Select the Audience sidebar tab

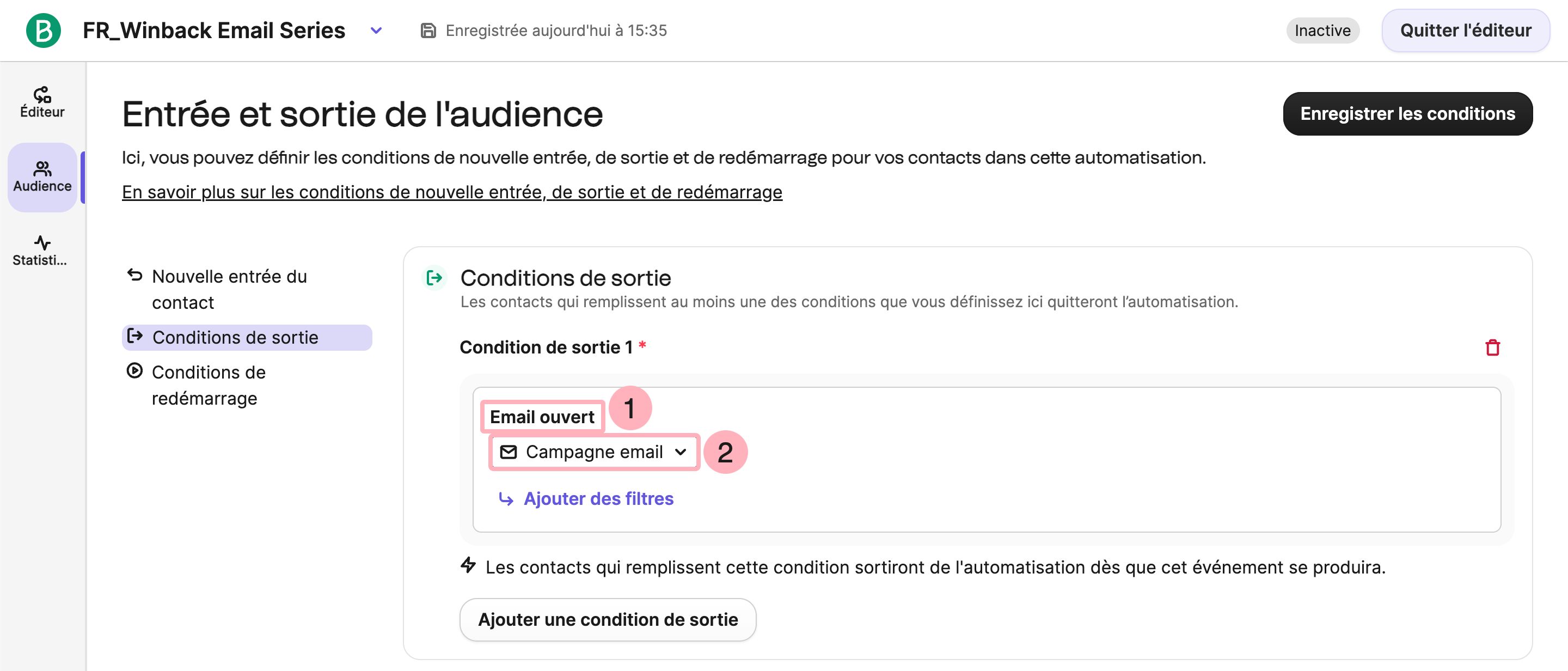point(42,177)
